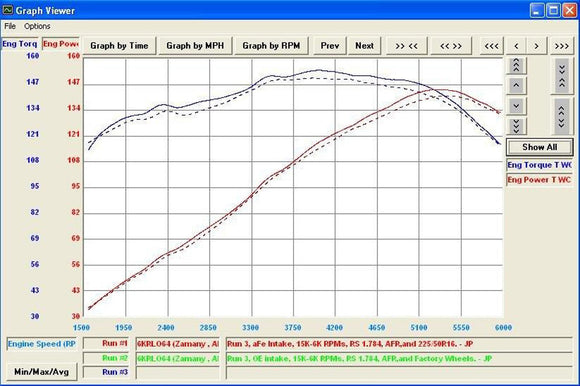The height and width of the screenshot is (386, 580).
Task: Open Min/Max/Avg statistics
Action: [x=41, y=371]
